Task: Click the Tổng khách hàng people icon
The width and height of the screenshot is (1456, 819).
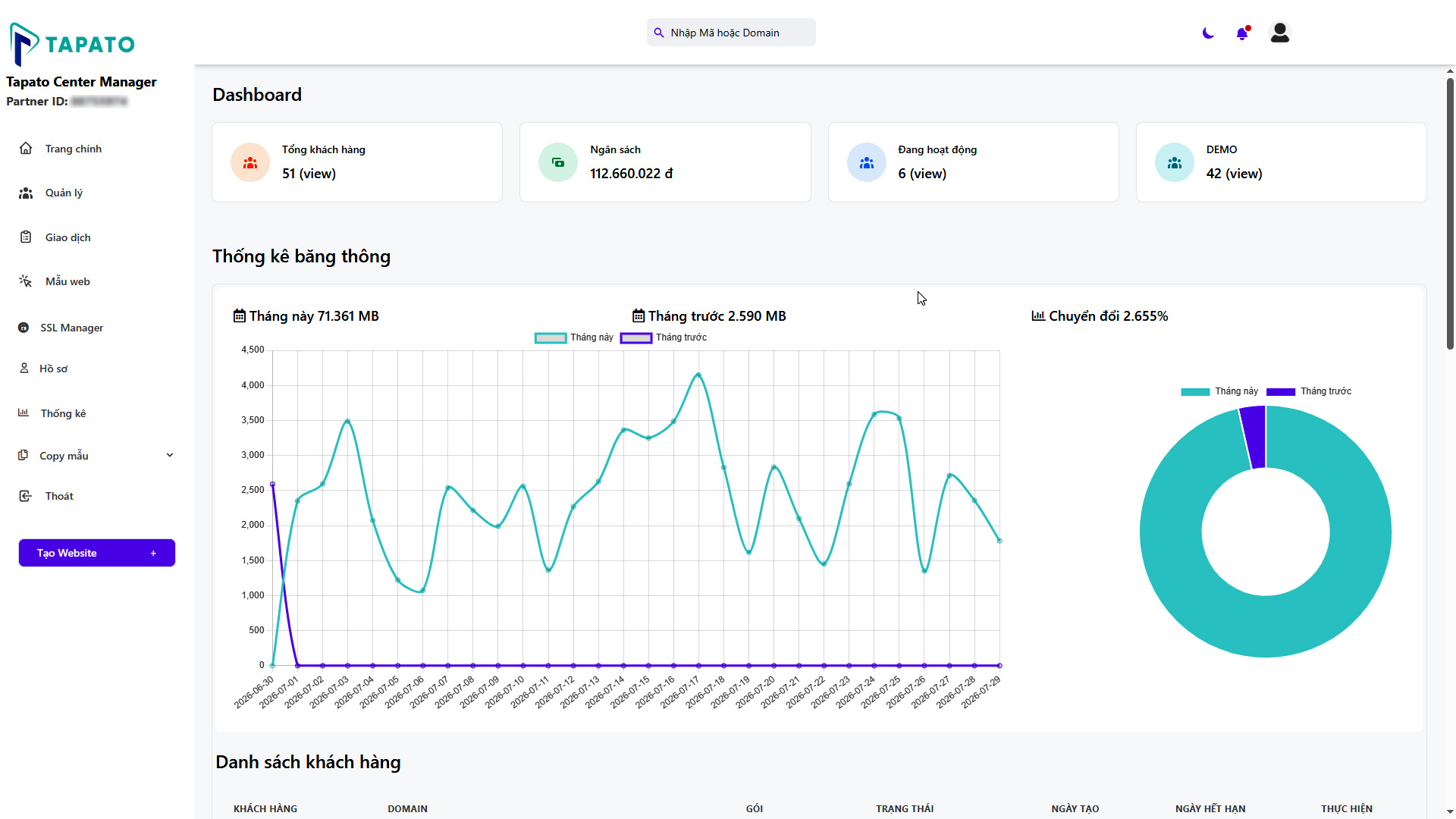Action: (250, 162)
